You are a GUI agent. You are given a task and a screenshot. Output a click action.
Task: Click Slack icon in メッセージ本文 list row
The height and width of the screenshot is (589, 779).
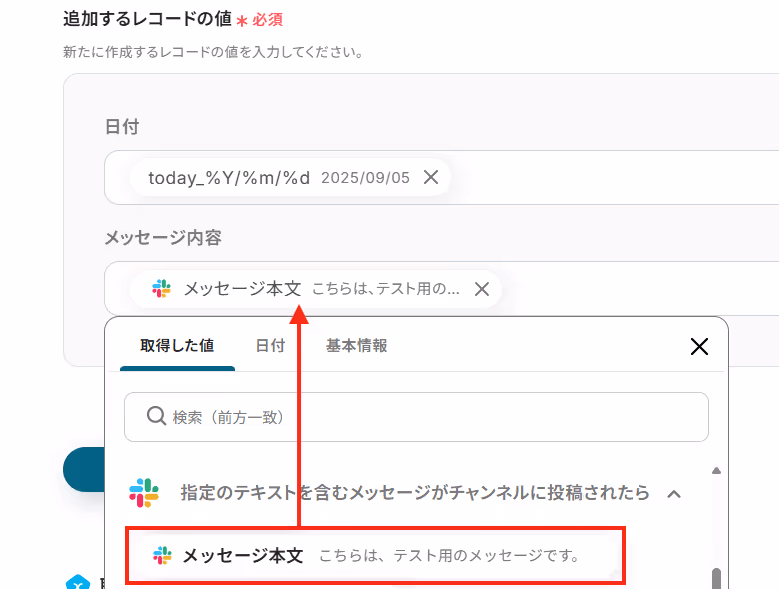point(162,555)
